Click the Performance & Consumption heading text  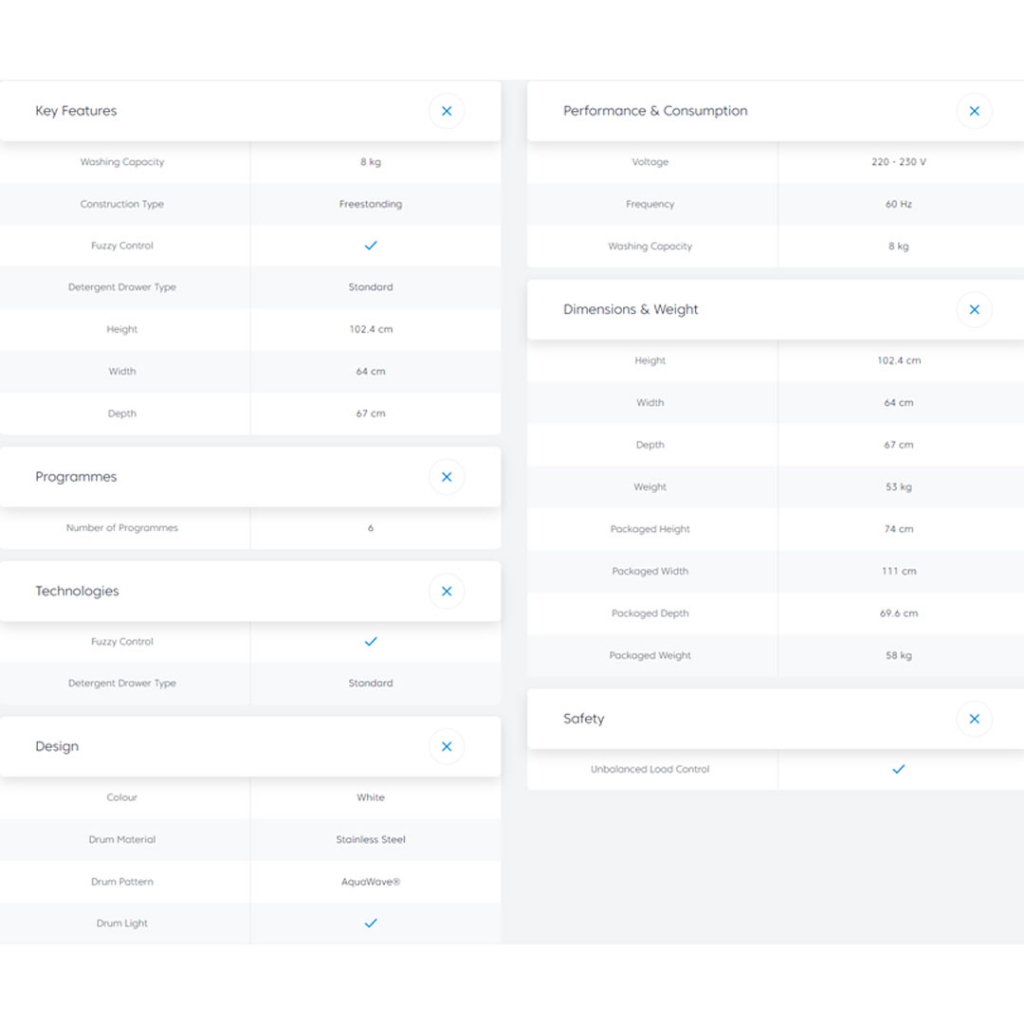click(x=655, y=111)
